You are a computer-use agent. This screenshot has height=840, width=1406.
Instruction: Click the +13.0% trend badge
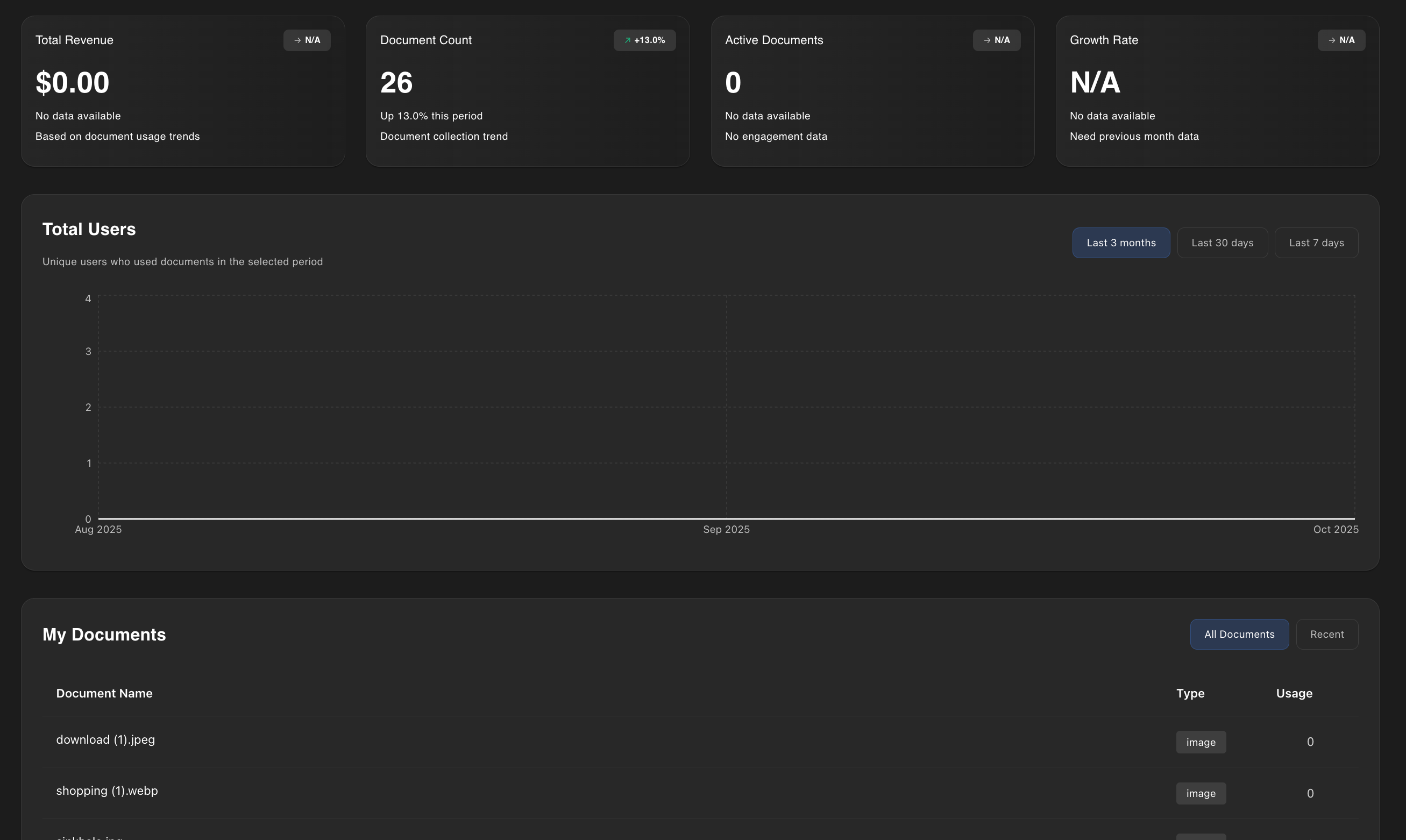[x=644, y=40]
